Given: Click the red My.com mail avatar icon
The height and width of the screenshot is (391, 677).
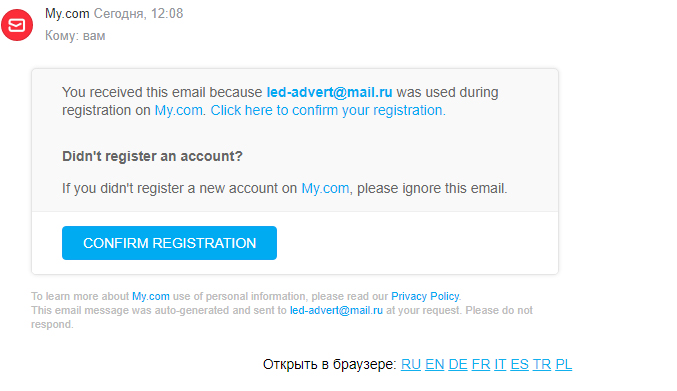Looking at the screenshot, I should pyautogui.click(x=17, y=25).
